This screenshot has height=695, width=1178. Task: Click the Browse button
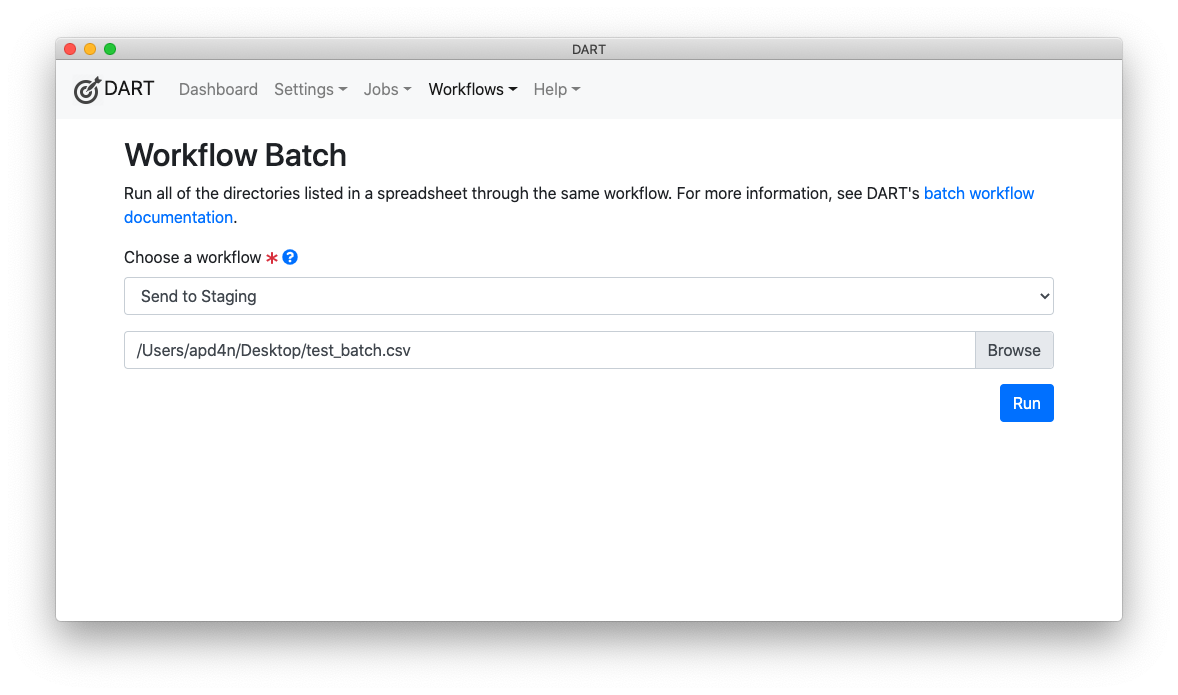[1013, 350]
